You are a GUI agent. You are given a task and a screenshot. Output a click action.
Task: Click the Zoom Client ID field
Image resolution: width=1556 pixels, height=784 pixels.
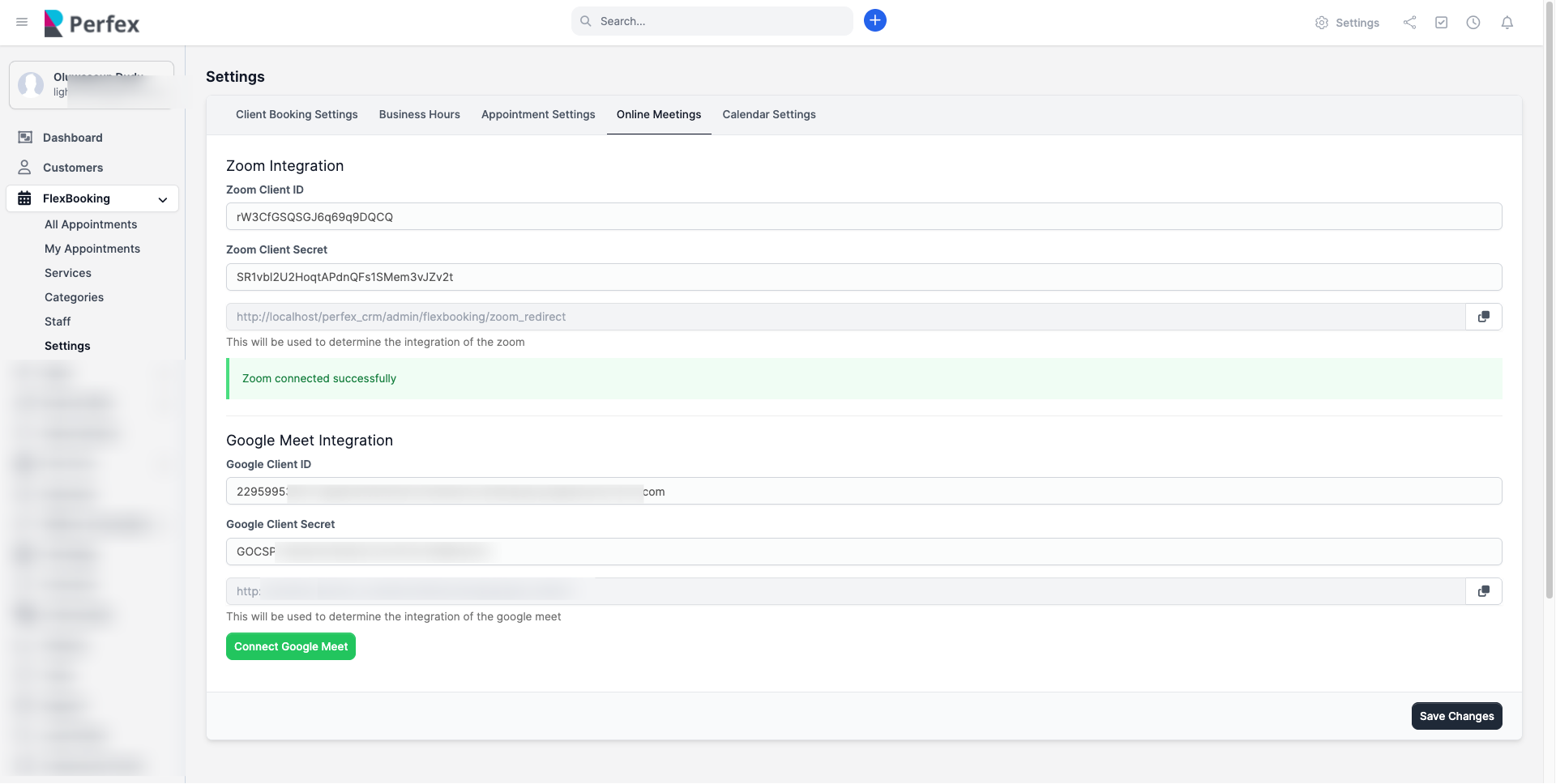(864, 216)
